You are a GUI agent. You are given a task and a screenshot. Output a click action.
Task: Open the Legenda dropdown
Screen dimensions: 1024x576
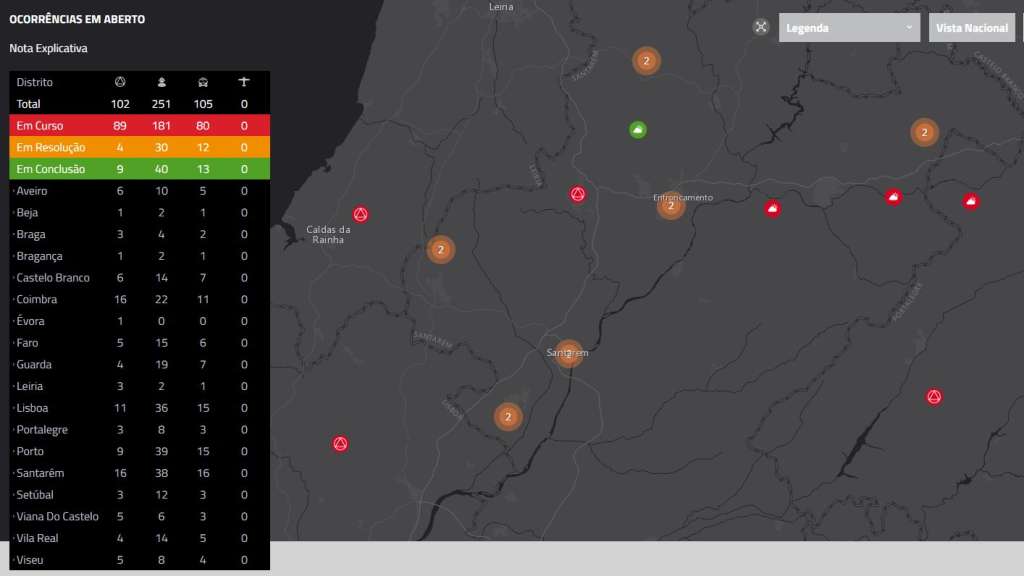(849, 28)
